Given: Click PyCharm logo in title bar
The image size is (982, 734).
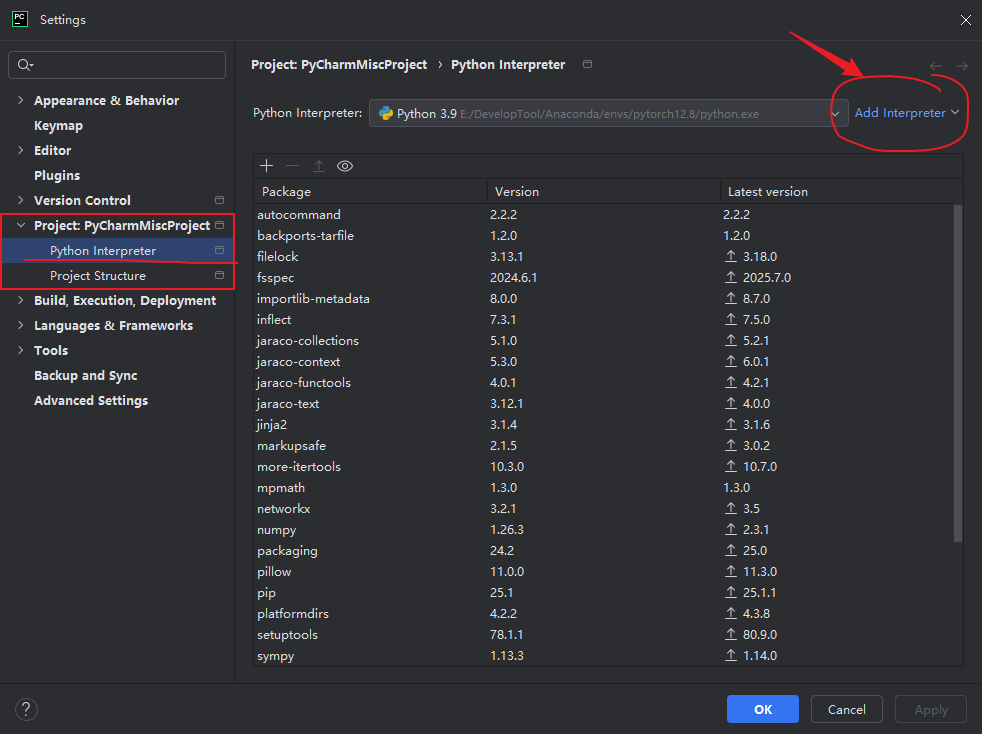Looking at the screenshot, I should [x=20, y=19].
